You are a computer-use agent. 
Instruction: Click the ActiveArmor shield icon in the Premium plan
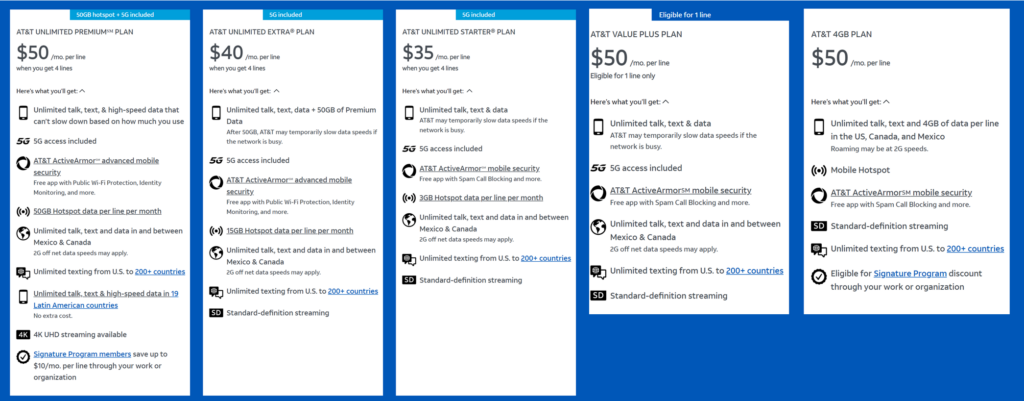point(24,163)
